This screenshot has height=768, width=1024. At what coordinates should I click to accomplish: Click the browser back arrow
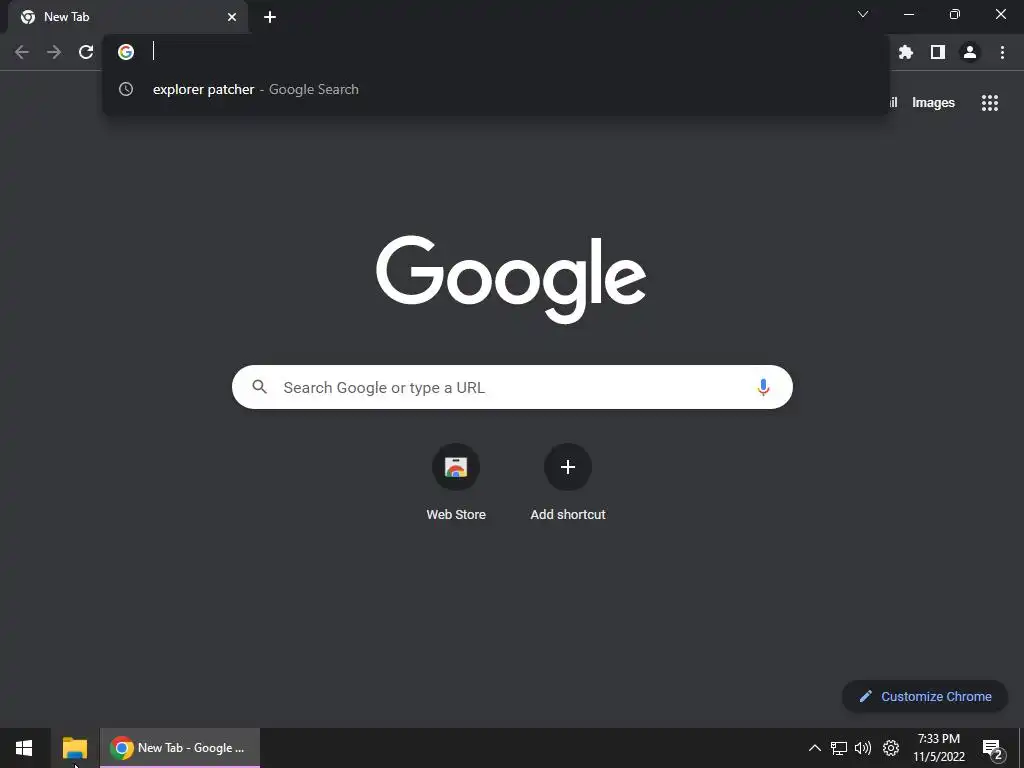(x=22, y=52)
